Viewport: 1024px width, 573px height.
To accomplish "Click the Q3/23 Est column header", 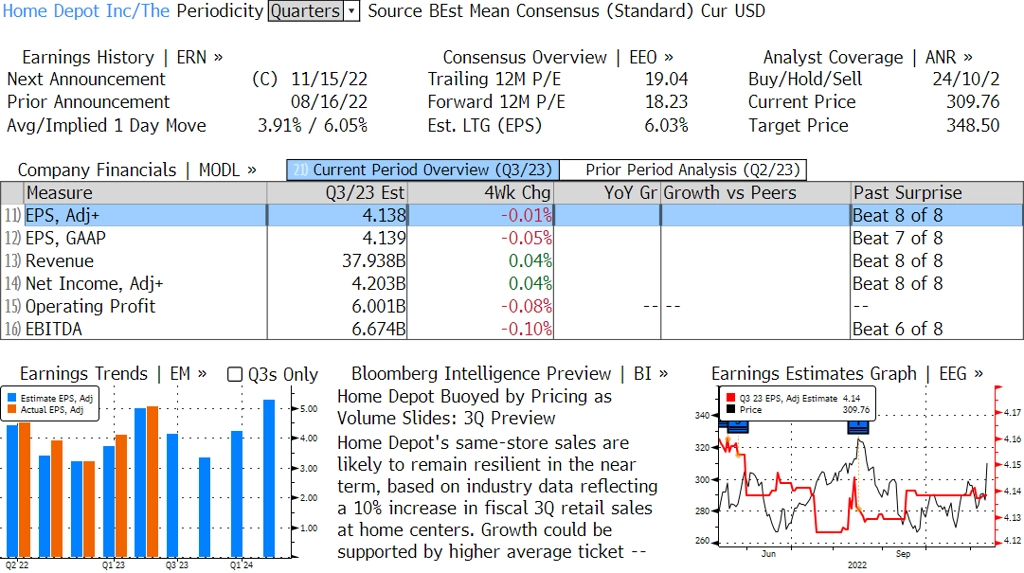I will [x=337, y=193].
